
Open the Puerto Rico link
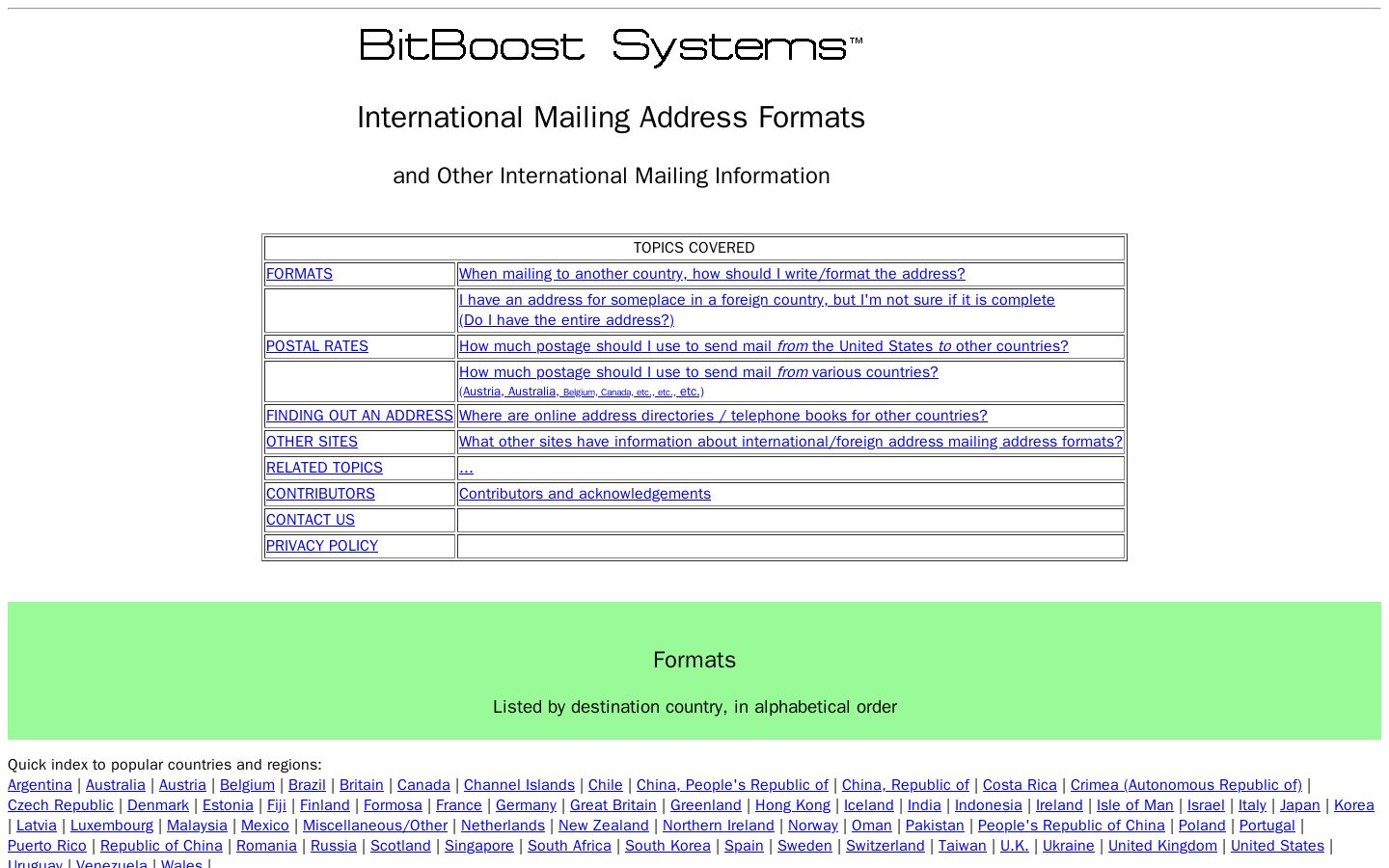point(47,846)
